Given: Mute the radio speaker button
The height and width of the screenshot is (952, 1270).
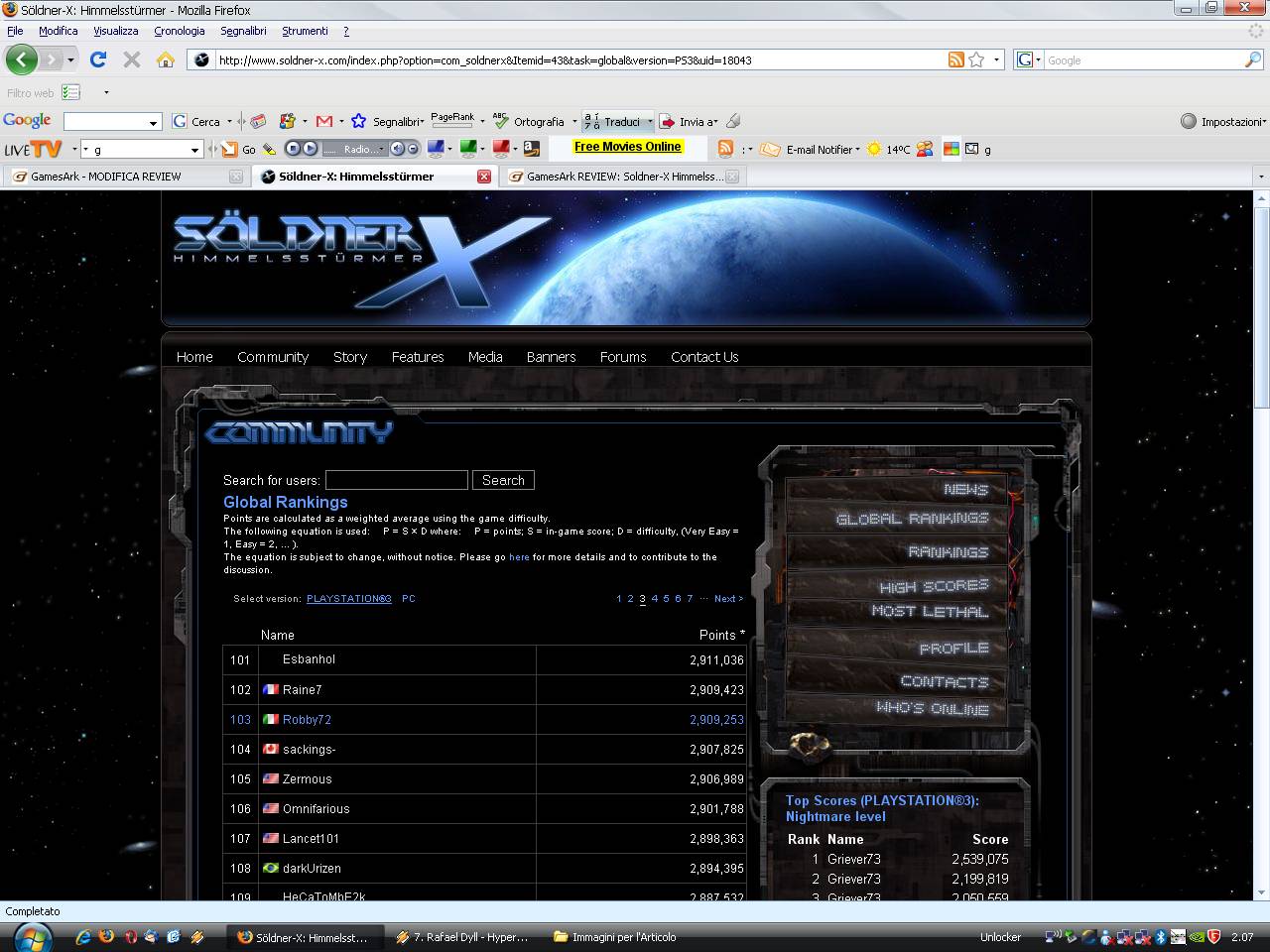Looking at the screenshot, I should (397, 149).
